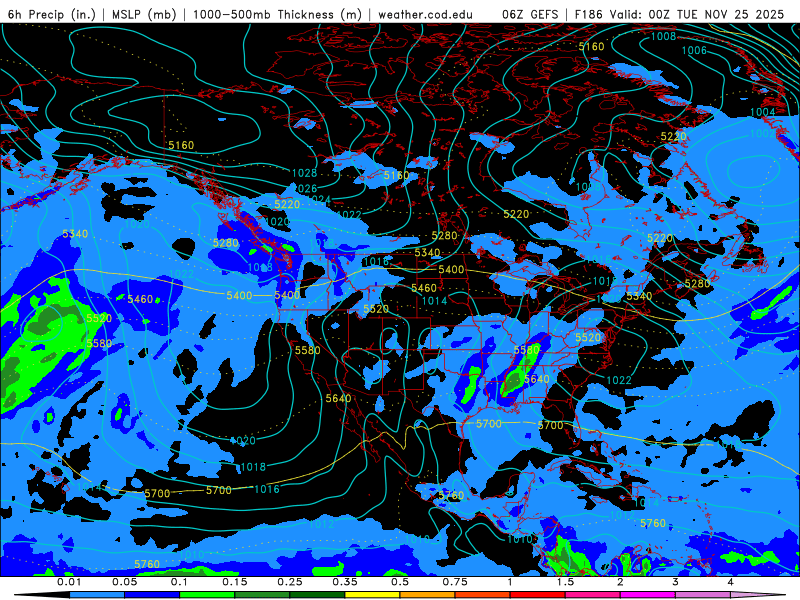Click the '1002' isobar label
This screenshot has width=800, height=600.
(x=762, y=133)
